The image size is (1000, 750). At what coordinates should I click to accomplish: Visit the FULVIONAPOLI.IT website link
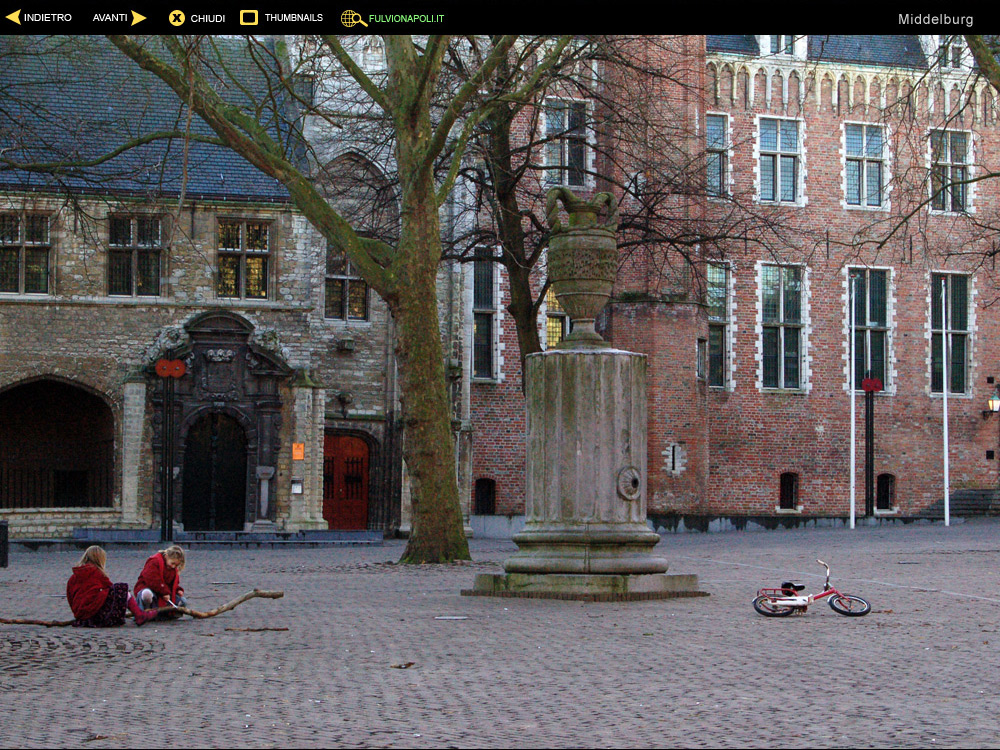pos(406,18)
